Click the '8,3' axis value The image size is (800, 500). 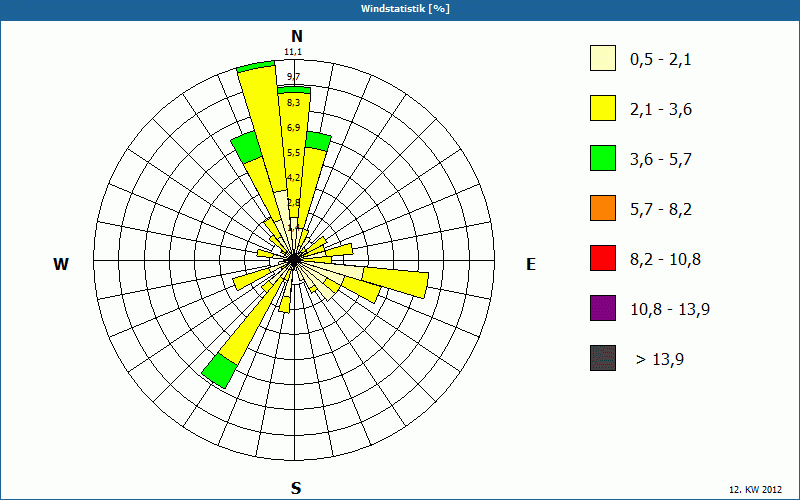pyautogui.click(x=293, y=103)
